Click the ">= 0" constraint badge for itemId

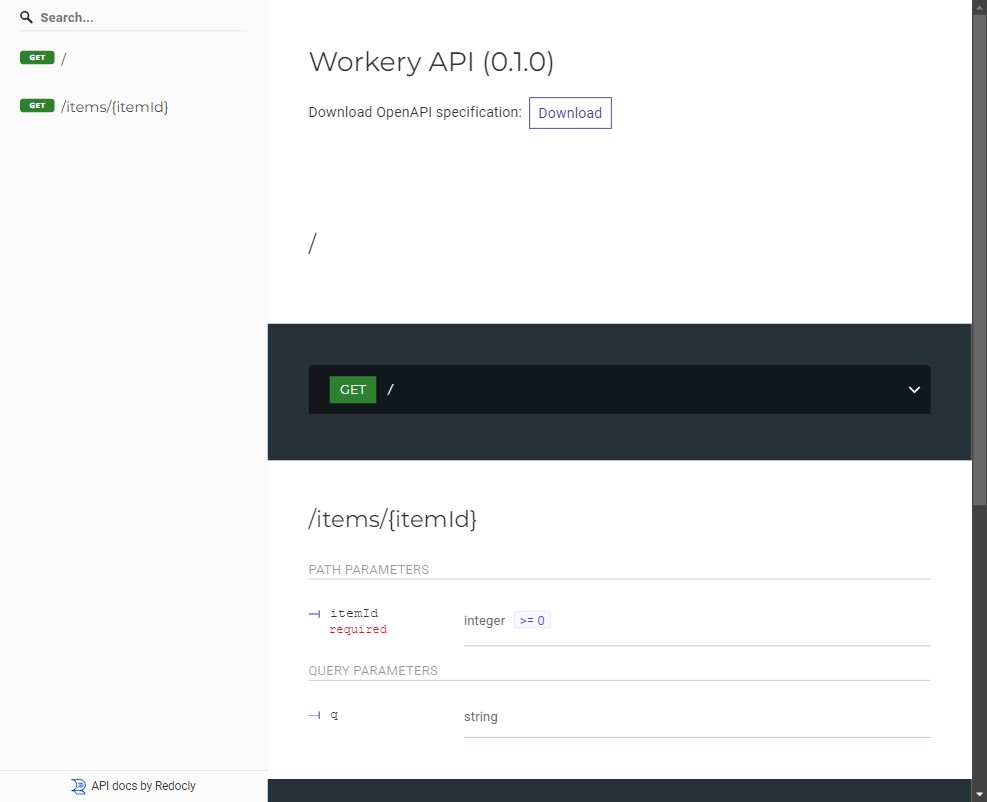tap(532, 619)
